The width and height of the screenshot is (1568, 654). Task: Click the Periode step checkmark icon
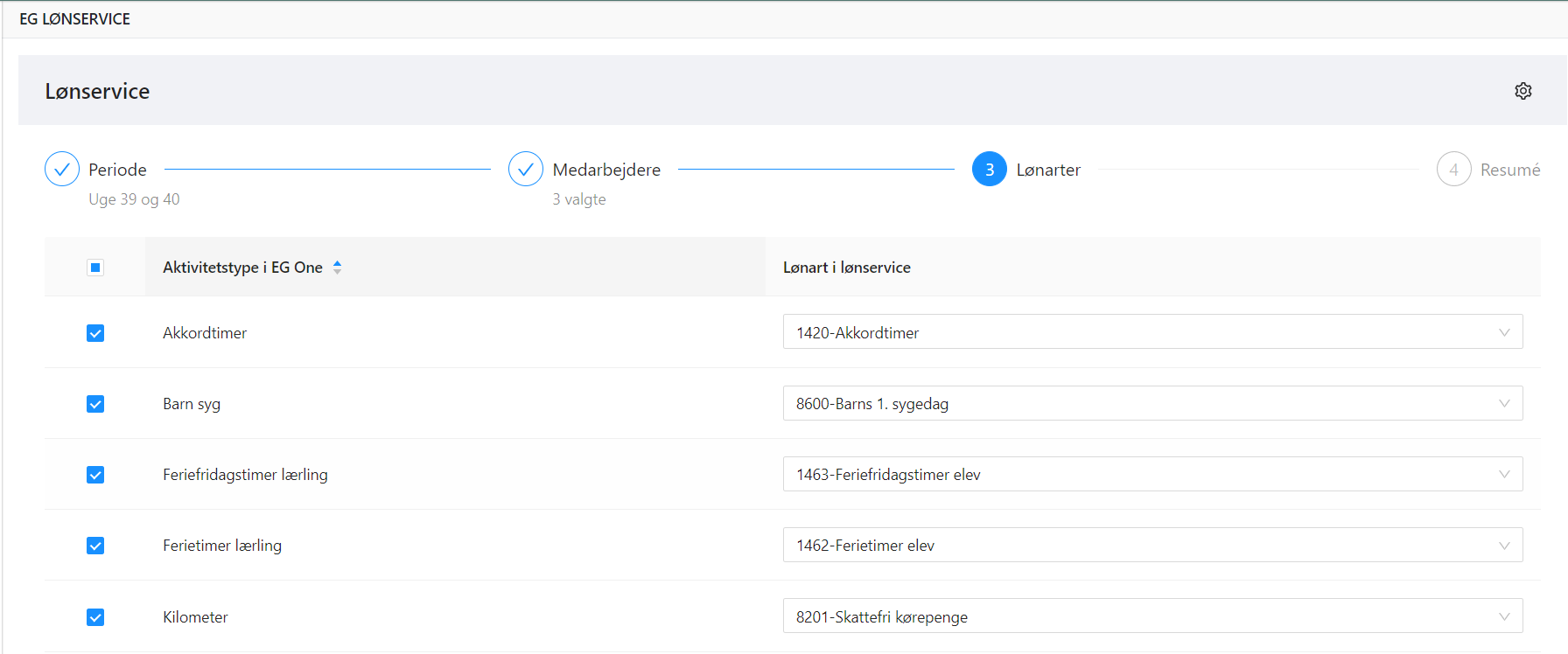coord(62,170)
